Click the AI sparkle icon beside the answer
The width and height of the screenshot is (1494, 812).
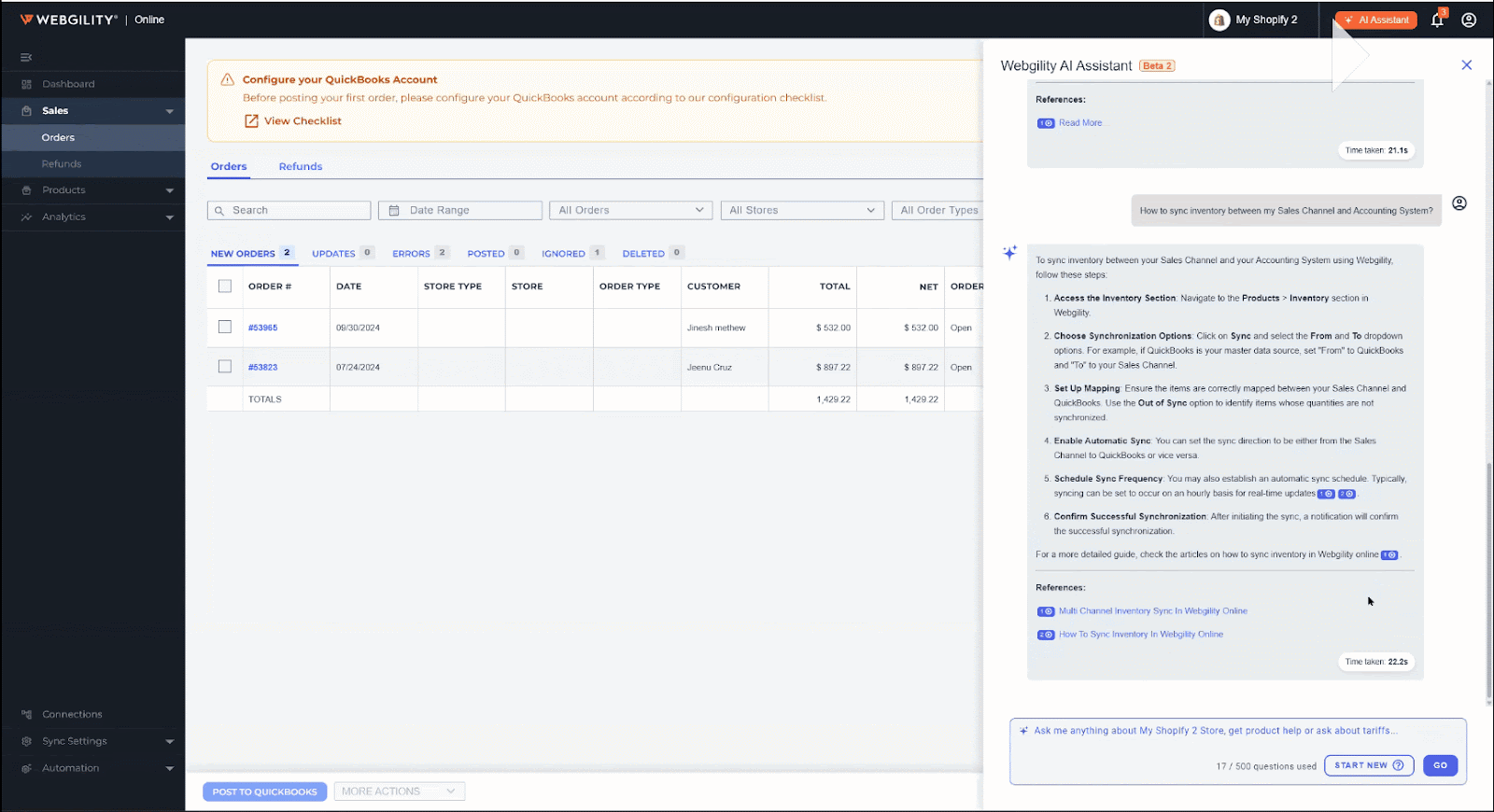pyautogui.click(x=1010, y=253)
